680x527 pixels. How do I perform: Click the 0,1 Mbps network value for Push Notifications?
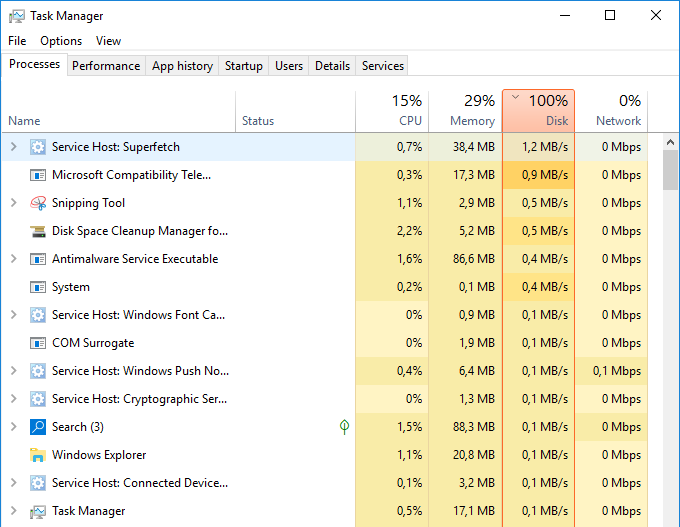(x=617, y=371)
